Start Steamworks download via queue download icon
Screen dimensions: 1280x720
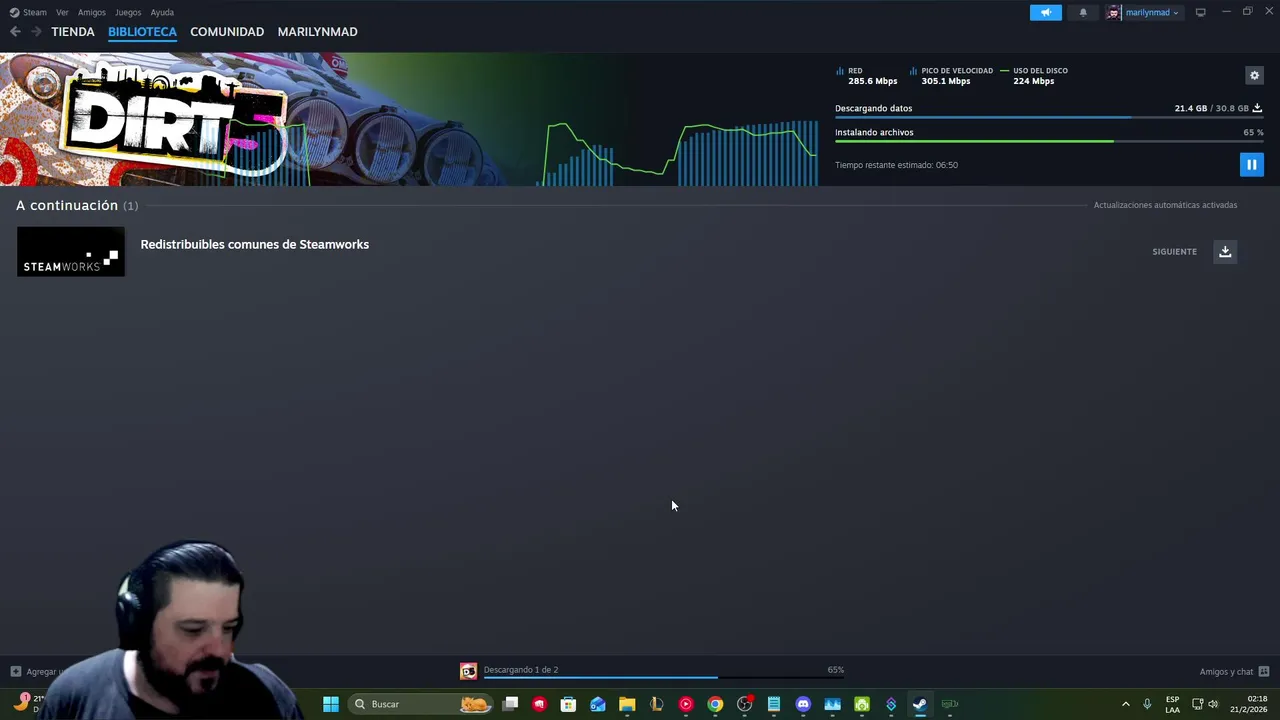tap(1225, 251)
